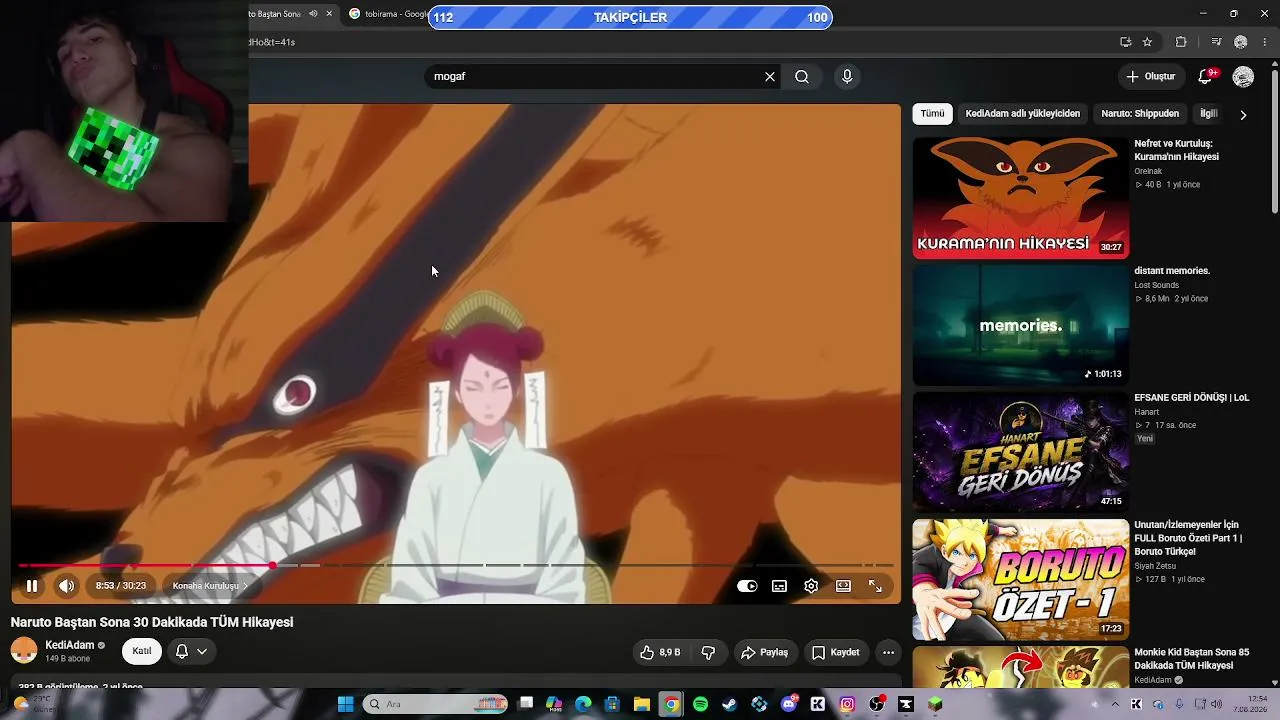Close the Naruto Baştan Sona browser tab

point(329,14)
